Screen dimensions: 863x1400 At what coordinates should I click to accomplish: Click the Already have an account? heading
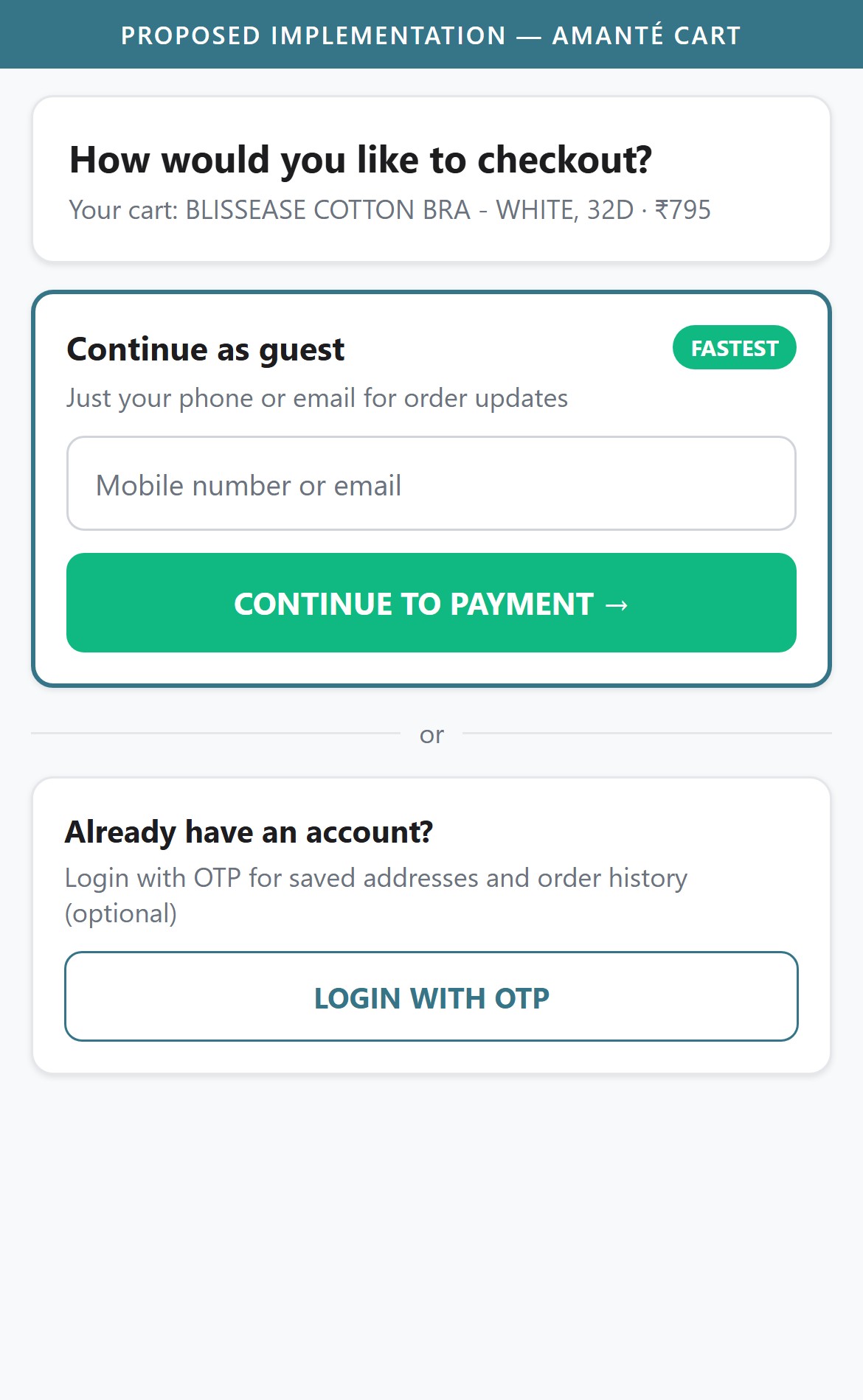point(249,832)
